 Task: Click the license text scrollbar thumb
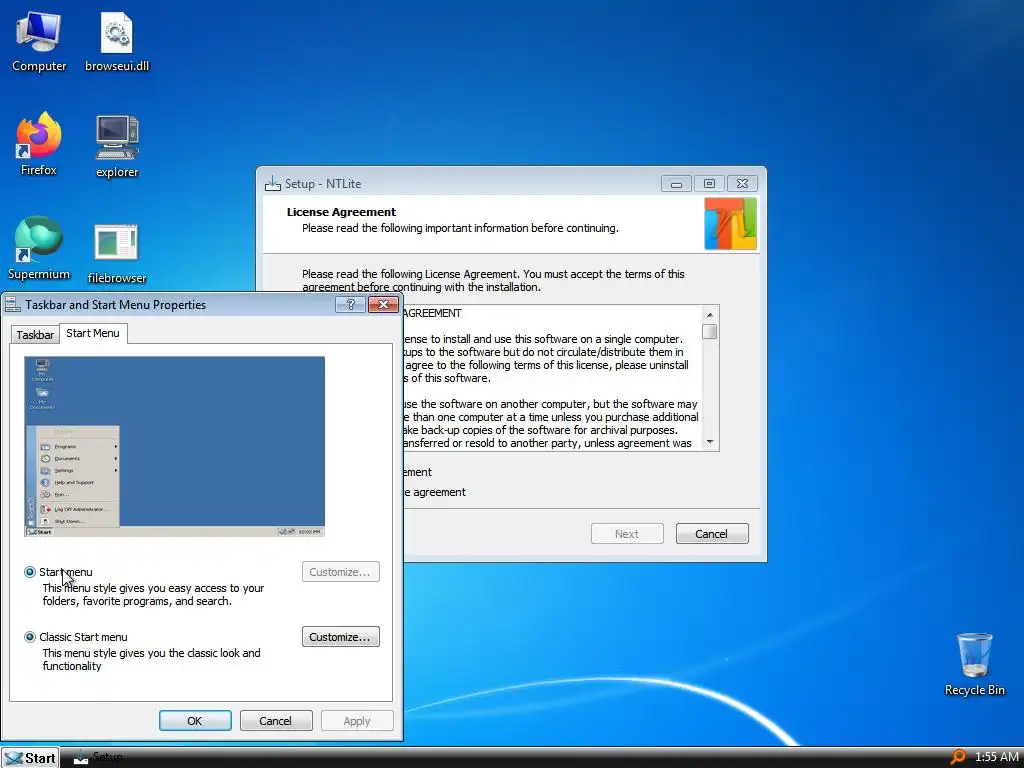click(710, 332)
